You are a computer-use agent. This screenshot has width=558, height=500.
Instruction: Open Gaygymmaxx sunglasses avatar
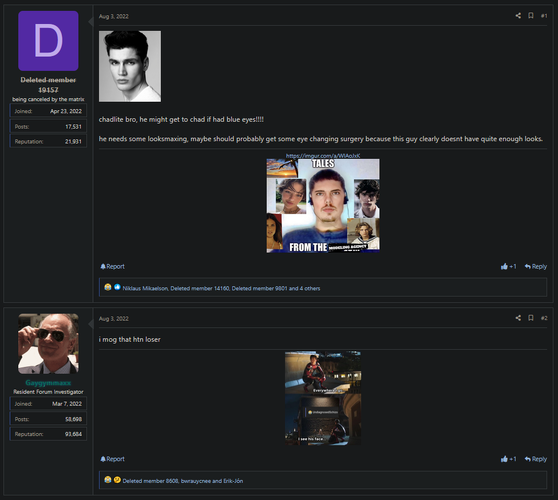point(48,343)
